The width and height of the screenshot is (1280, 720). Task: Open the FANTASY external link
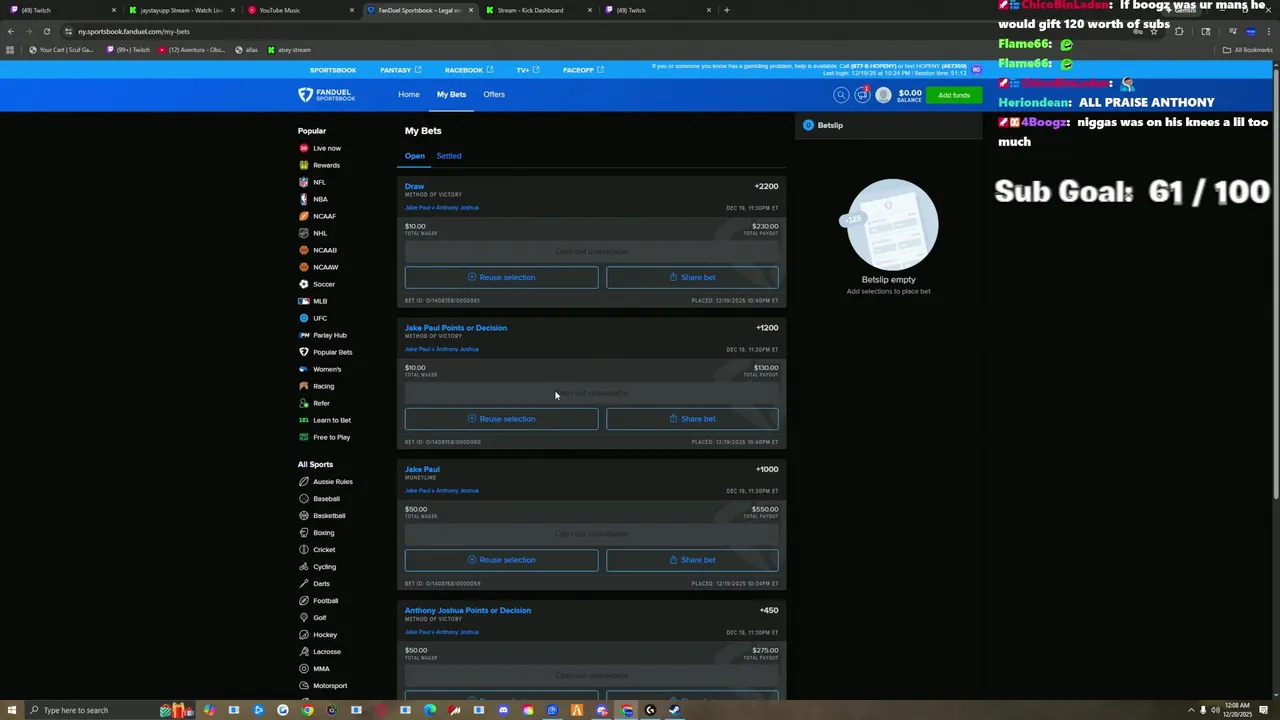(400, 70)
